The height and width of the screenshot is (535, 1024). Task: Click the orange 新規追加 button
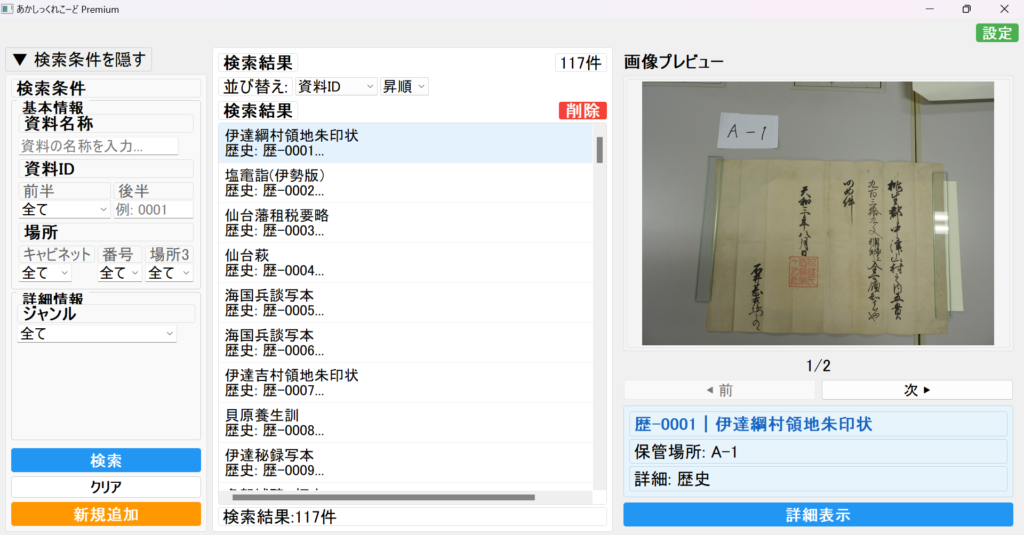106,514
